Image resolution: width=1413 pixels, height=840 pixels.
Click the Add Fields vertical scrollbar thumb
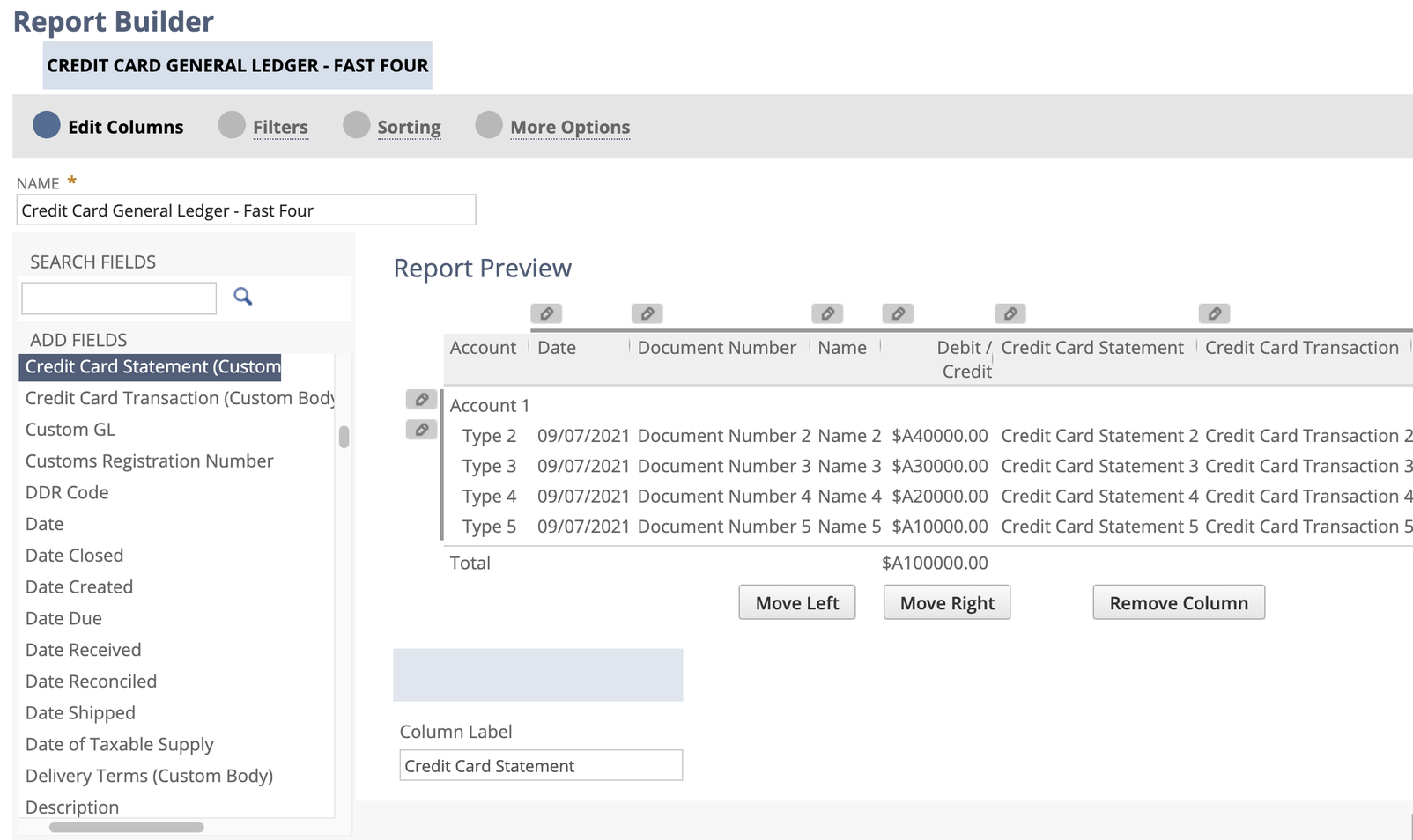tap(344, 437)
